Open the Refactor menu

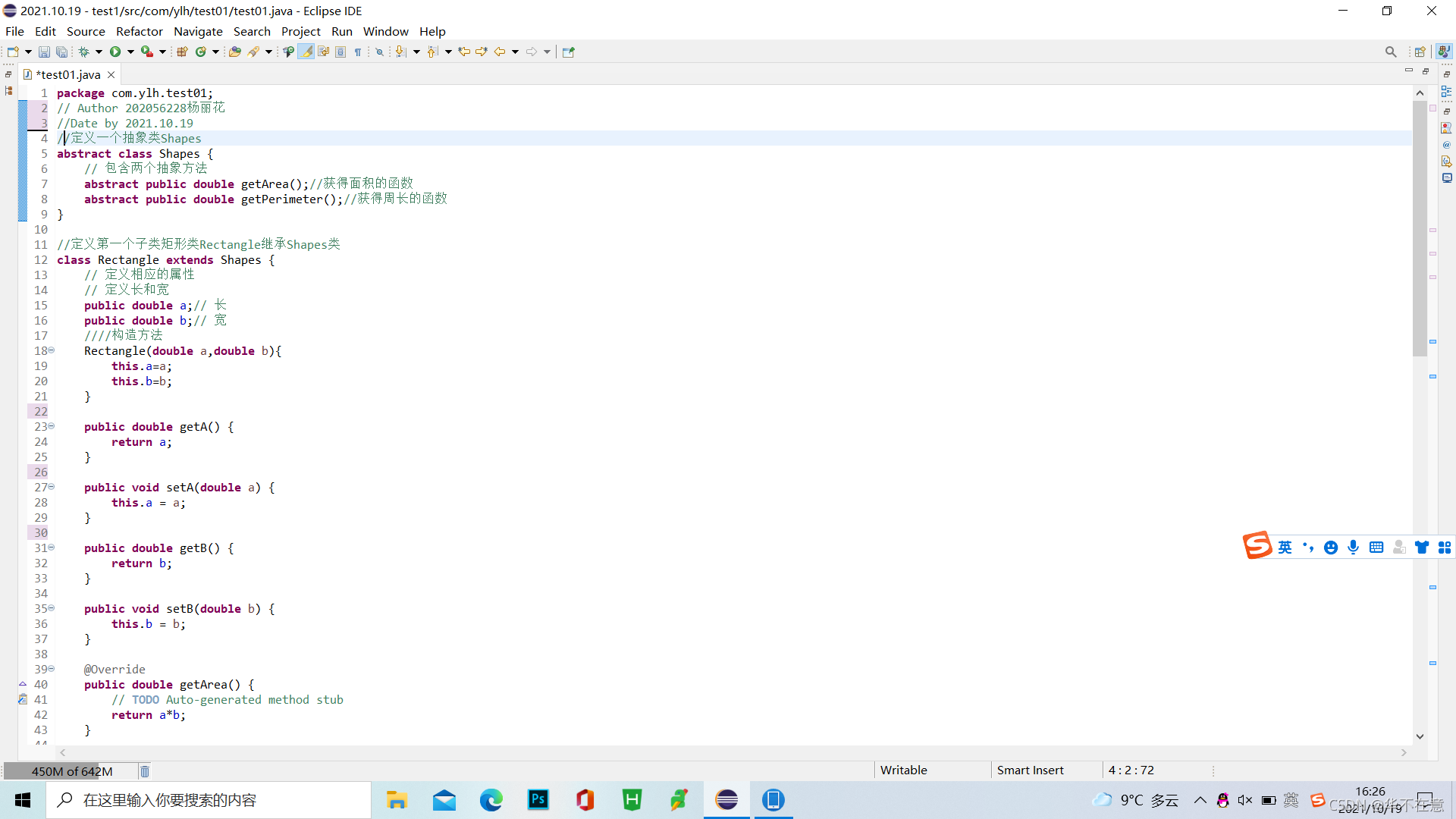tap(139, 31)
